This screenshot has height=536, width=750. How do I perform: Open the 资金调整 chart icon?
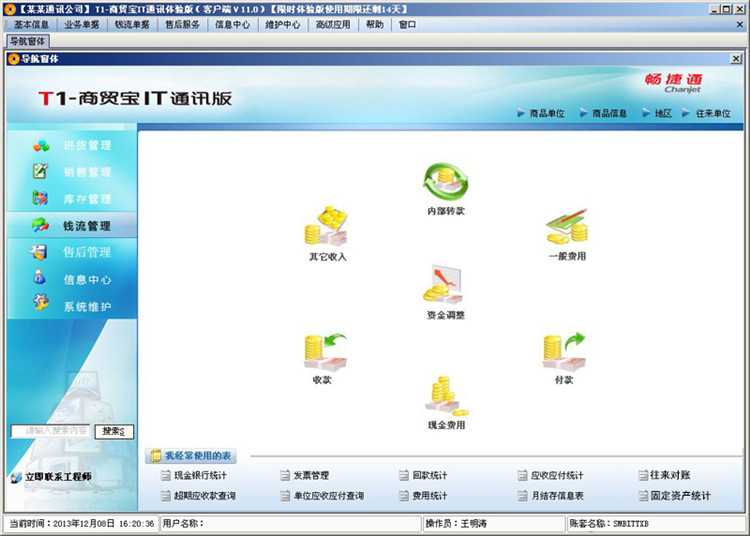coord(443,284)
